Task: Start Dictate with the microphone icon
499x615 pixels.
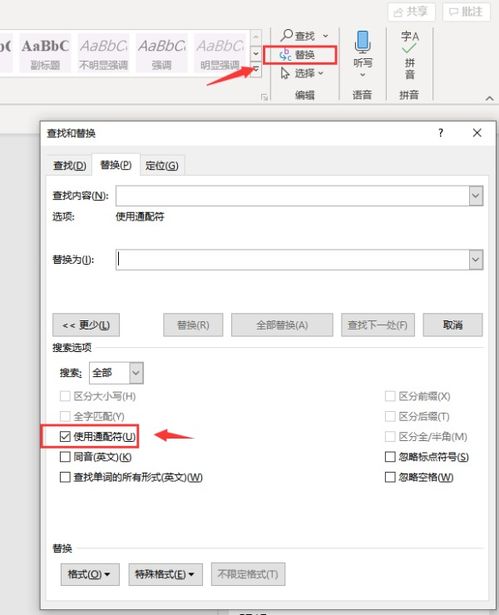Action: tap(362, 42)
